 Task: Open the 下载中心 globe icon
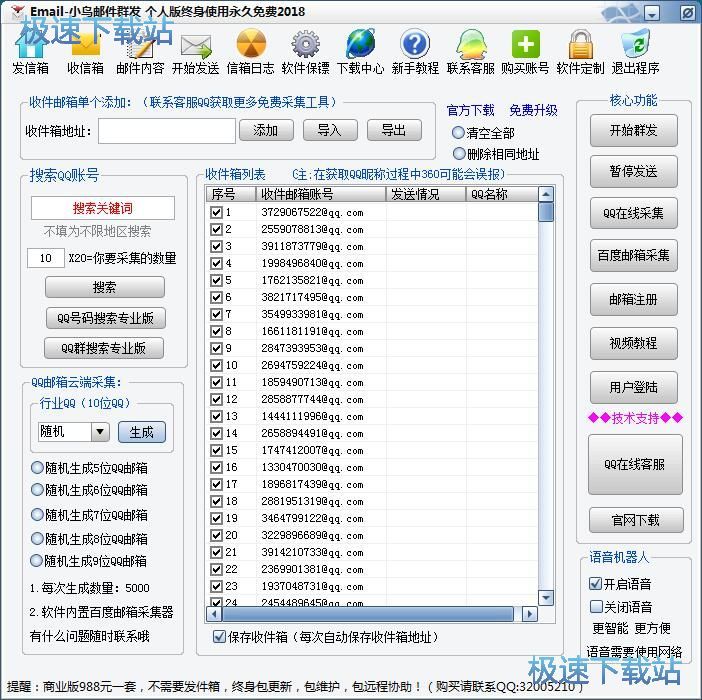360,52
